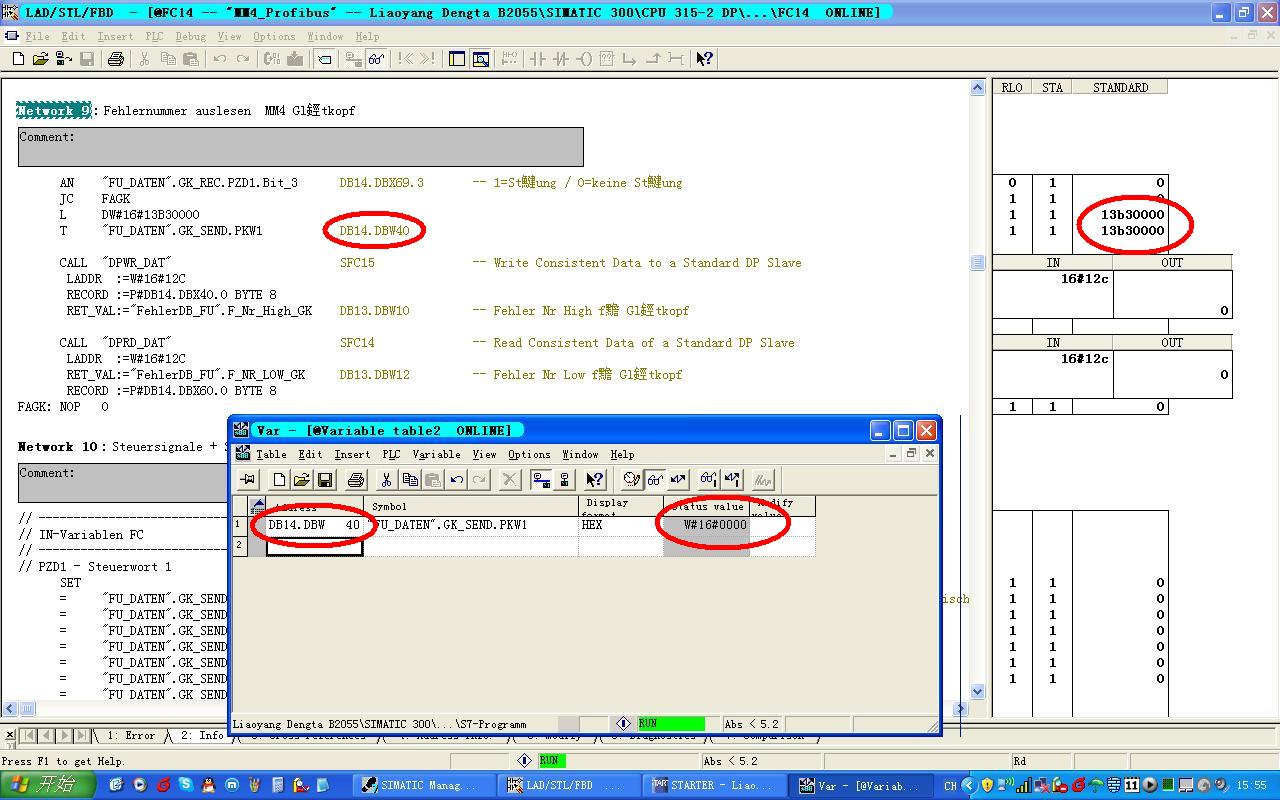
Task: Click Help pointer icon in Var toolbar
Action: tap(595, 480)
